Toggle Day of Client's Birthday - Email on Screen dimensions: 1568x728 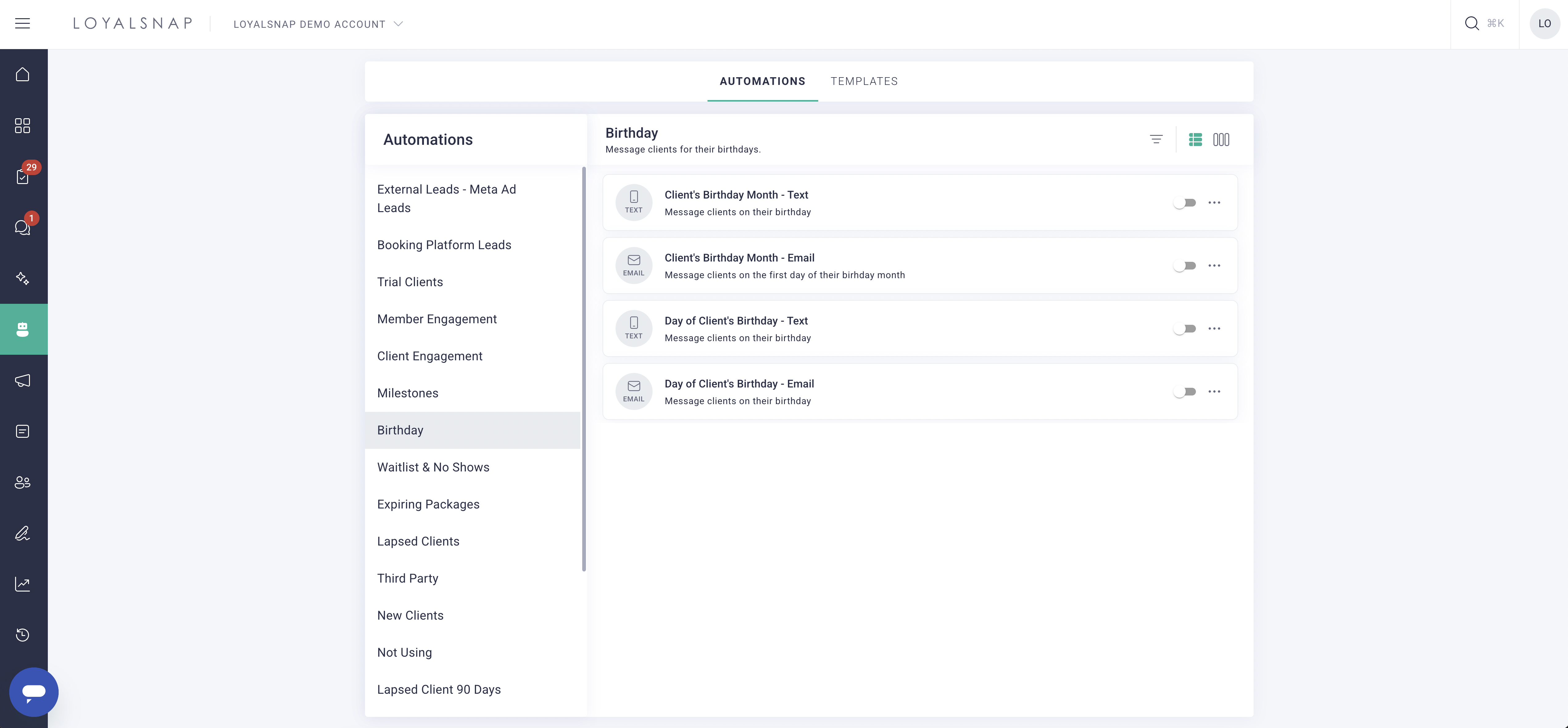point(1184,392)
